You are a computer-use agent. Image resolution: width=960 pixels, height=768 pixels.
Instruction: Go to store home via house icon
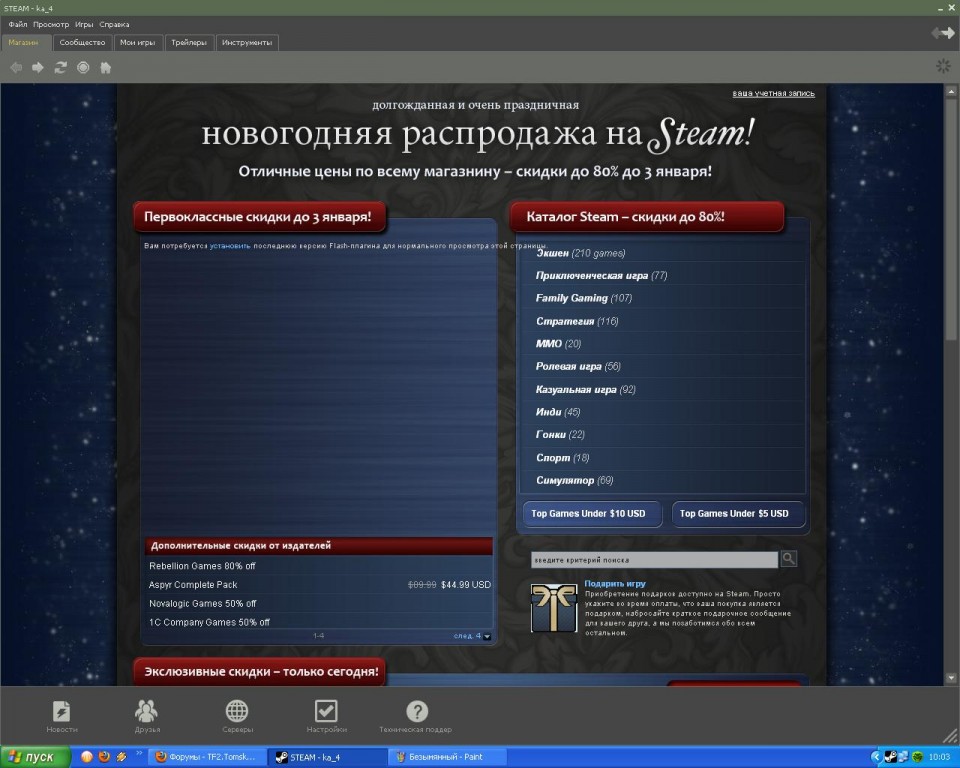point(105,67)
